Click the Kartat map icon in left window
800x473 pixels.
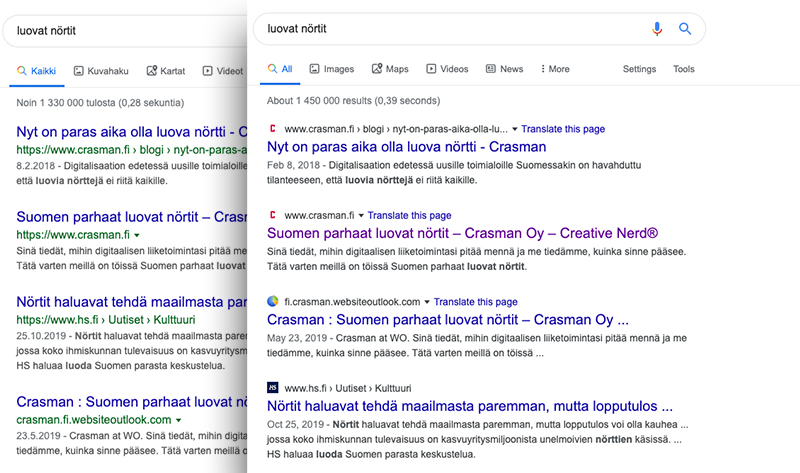[x=152, y=70]
